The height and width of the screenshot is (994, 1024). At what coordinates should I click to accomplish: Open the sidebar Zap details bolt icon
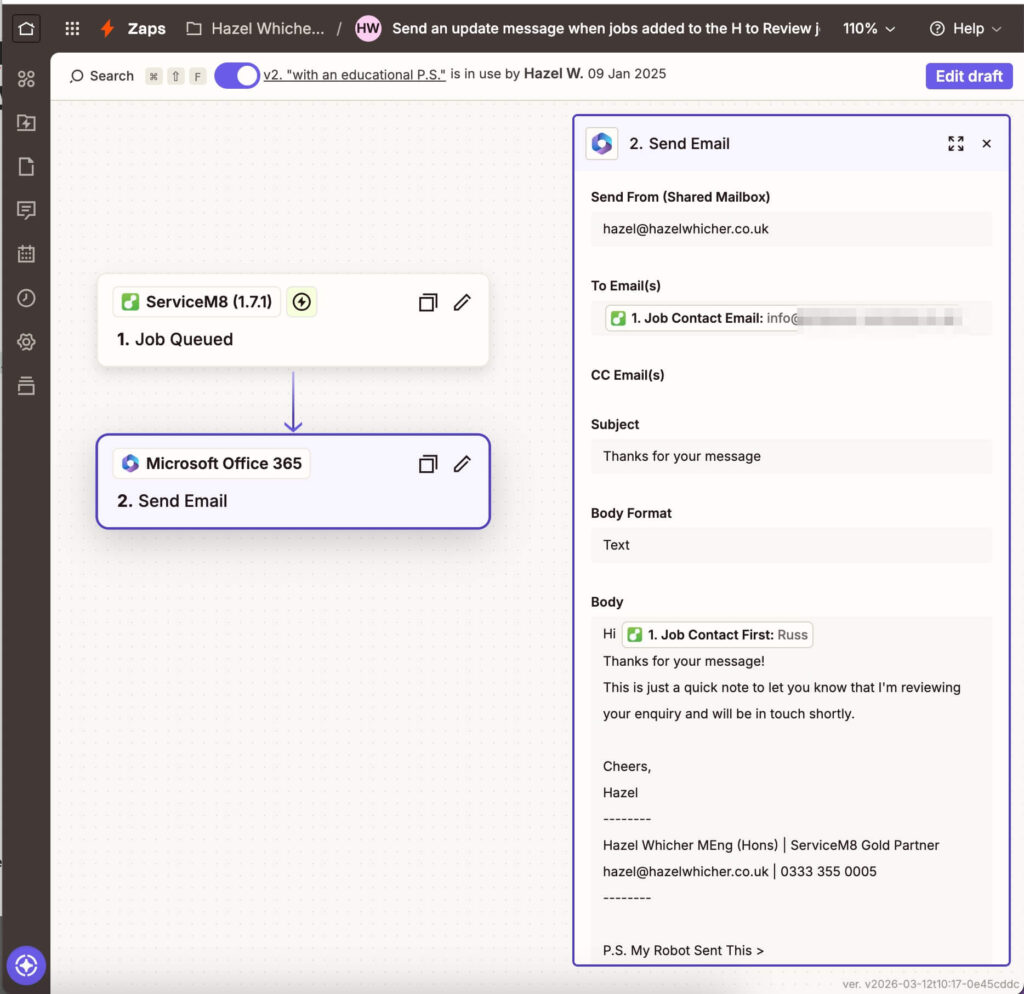coord(26,123)
